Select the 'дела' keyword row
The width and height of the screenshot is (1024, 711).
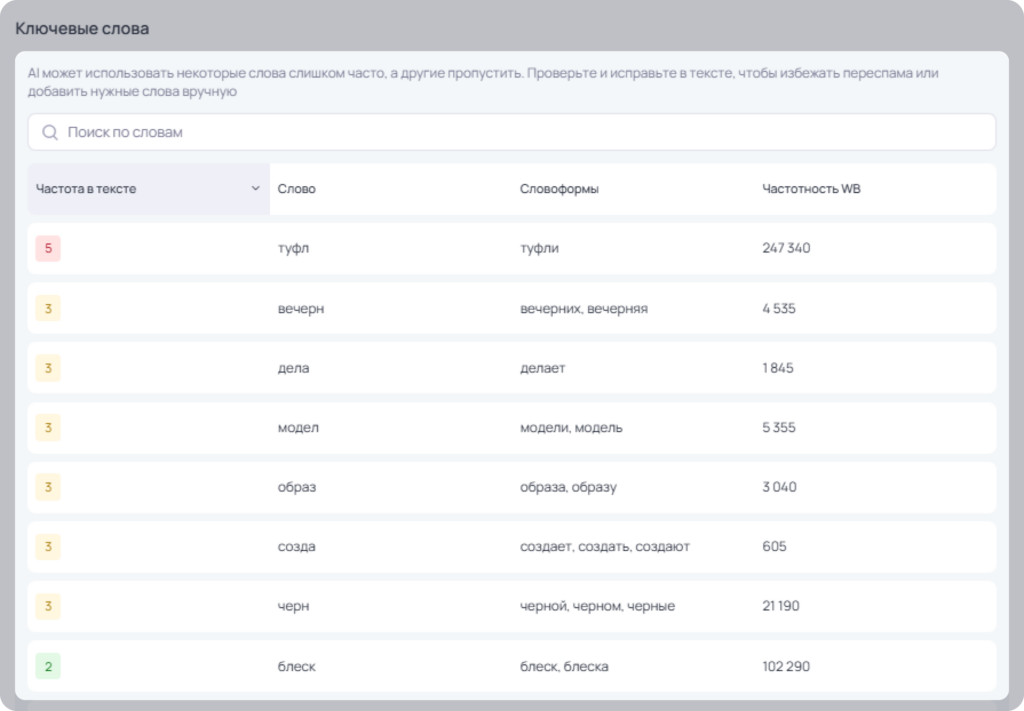(511, 368)
